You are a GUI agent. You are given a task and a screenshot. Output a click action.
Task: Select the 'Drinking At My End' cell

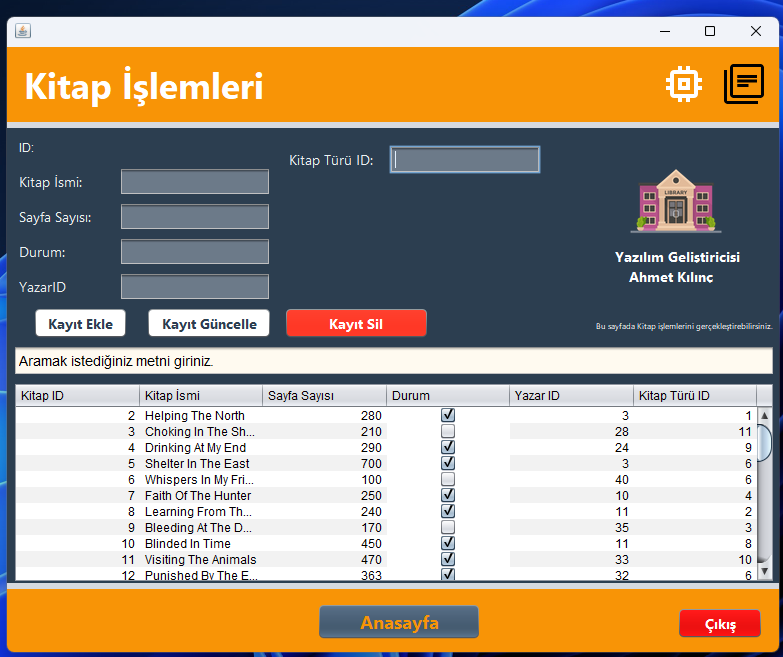[x=201, y=447]
